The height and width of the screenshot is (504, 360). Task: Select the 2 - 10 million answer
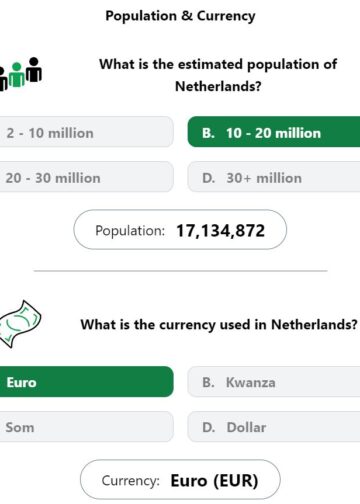click(86, 132)
